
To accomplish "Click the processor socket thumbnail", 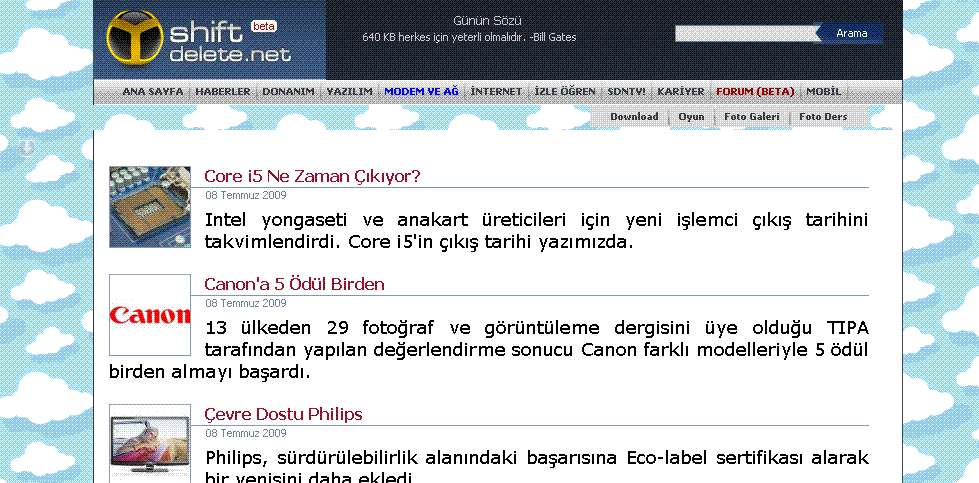I will click(150, 207).
